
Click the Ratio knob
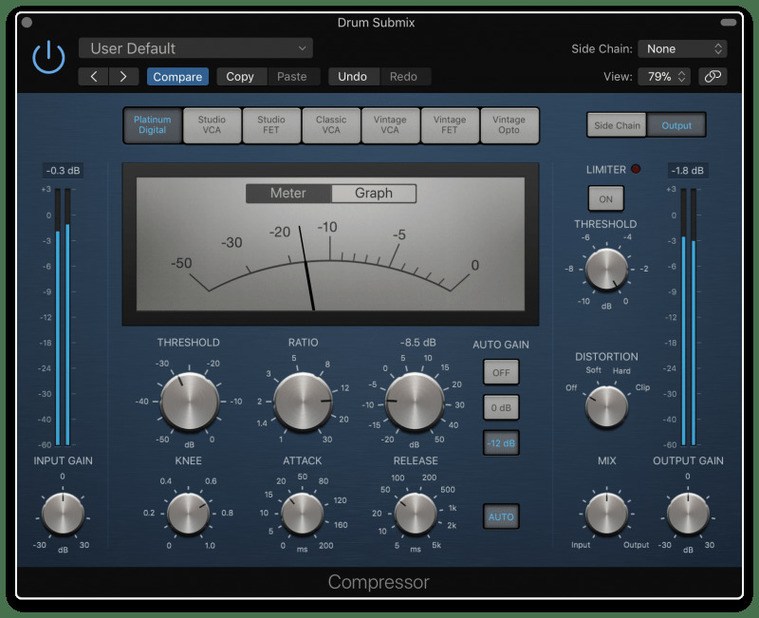coord(303,402)
